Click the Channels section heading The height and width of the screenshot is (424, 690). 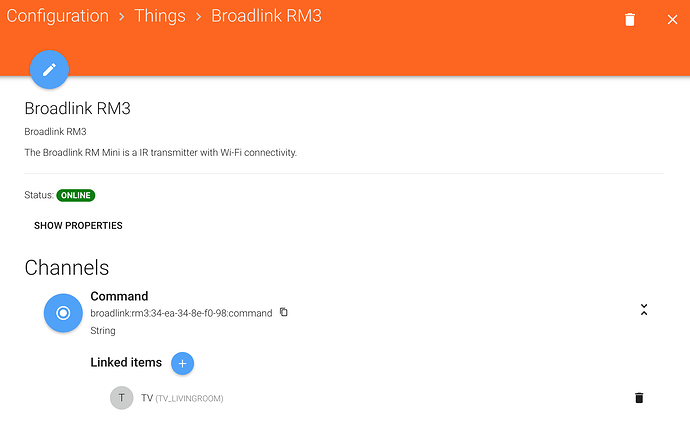pos(67,268)
